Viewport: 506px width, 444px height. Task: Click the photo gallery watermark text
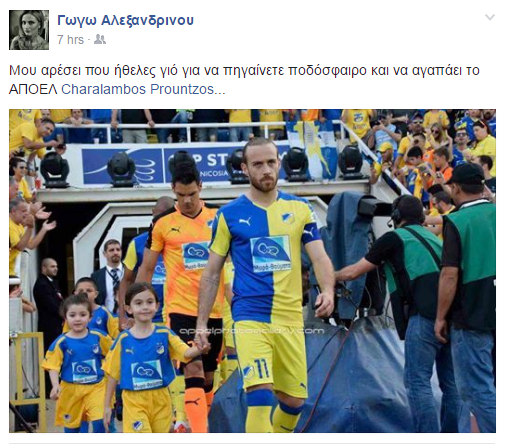pyautogui.click(x=252, y=331)
